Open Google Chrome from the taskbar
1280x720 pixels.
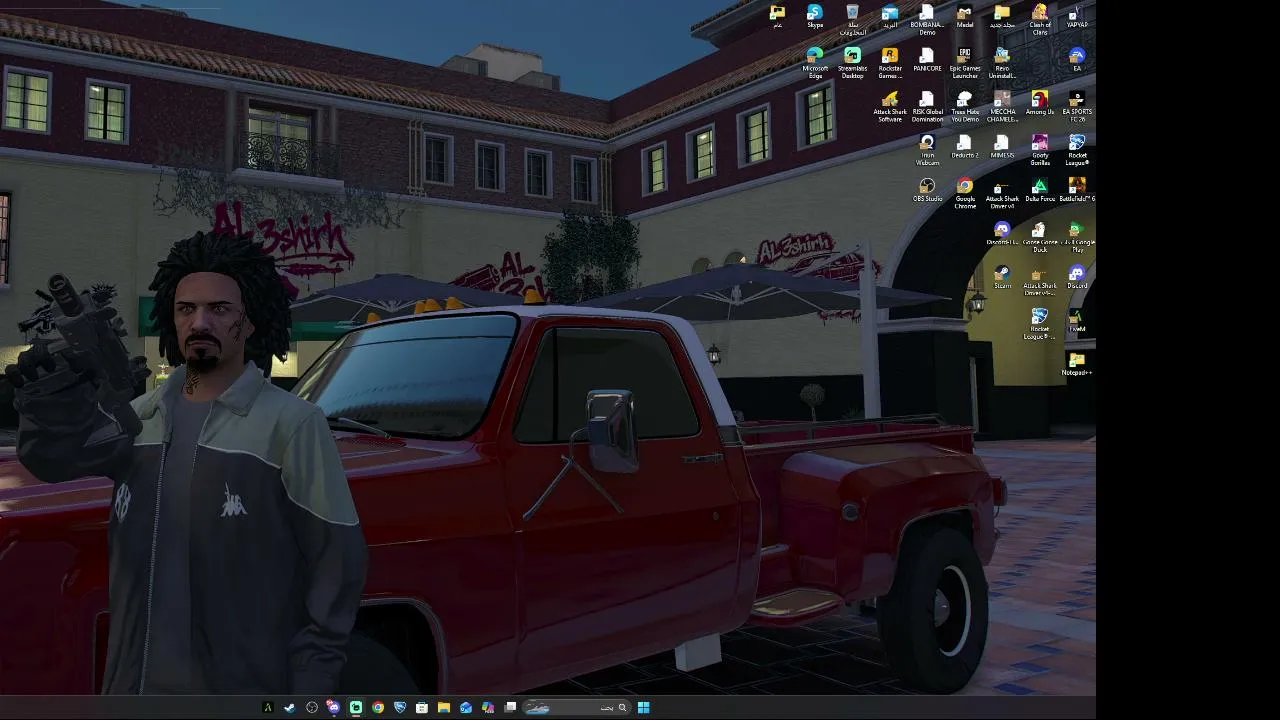coord(378,708)
